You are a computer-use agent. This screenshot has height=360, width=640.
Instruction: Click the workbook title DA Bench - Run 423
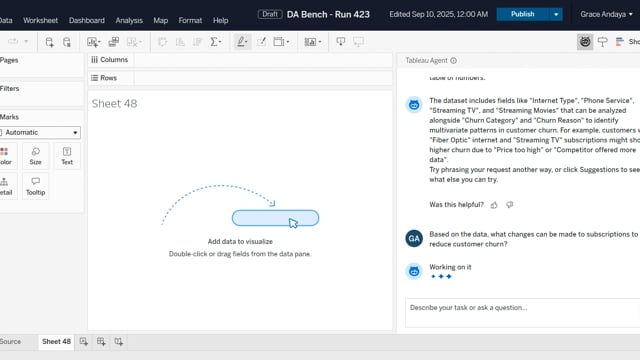point(328,14)
